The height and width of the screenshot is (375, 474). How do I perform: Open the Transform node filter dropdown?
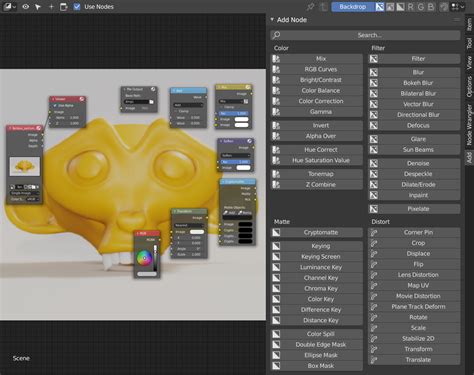click(189, 225)
